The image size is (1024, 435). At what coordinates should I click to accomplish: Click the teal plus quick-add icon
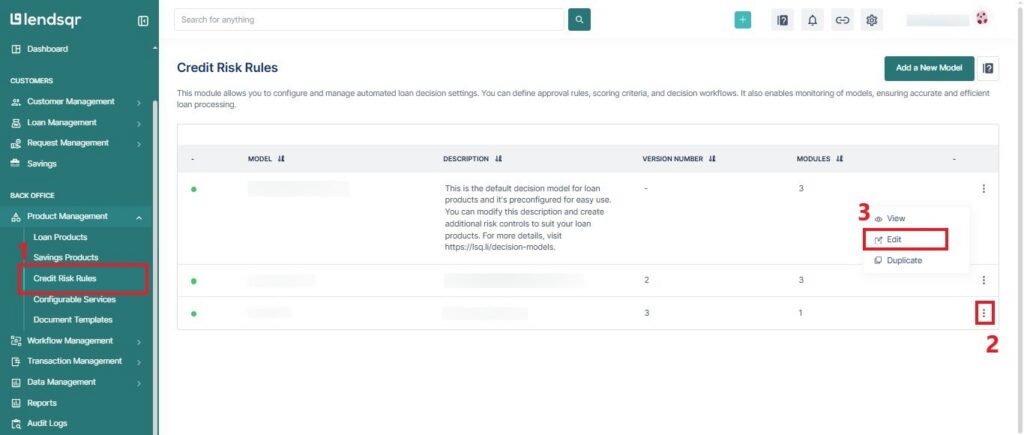pyautogui.click(x=743, y=20)
